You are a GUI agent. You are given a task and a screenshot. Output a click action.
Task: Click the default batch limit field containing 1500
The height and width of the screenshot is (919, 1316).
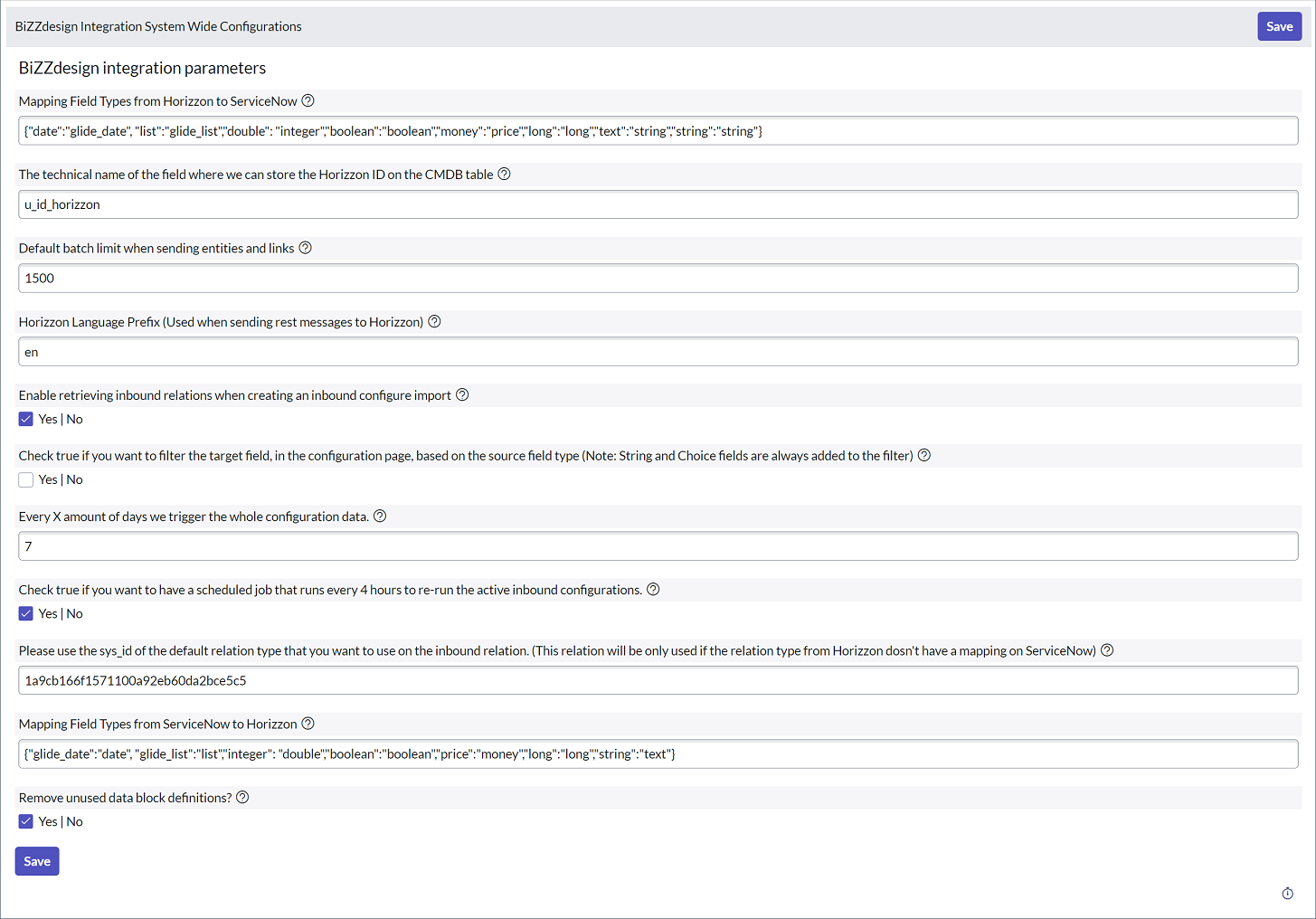pyautogui.click(x=658, y=279)
